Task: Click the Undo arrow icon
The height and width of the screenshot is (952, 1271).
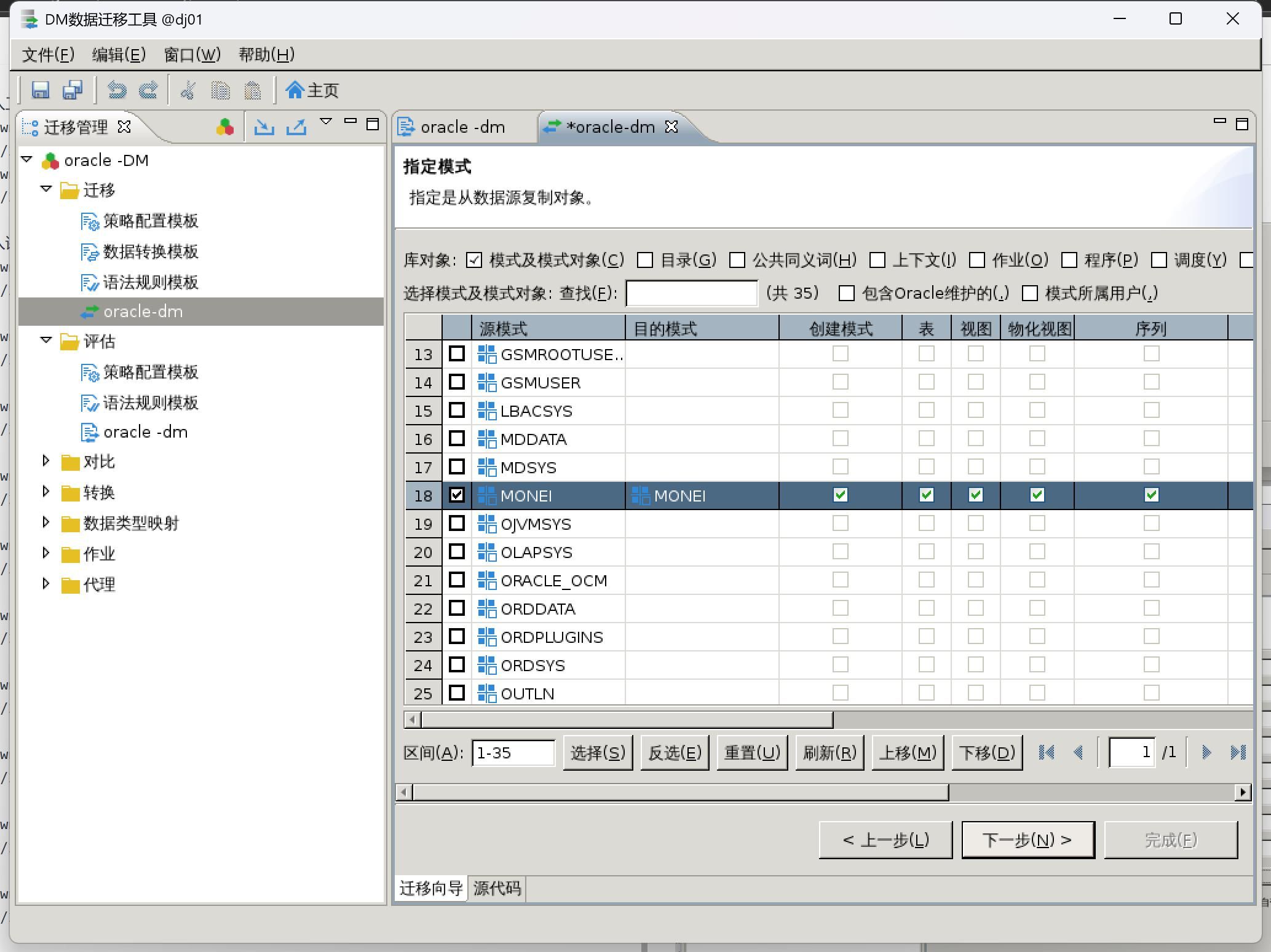Action: tap(117, 90)
